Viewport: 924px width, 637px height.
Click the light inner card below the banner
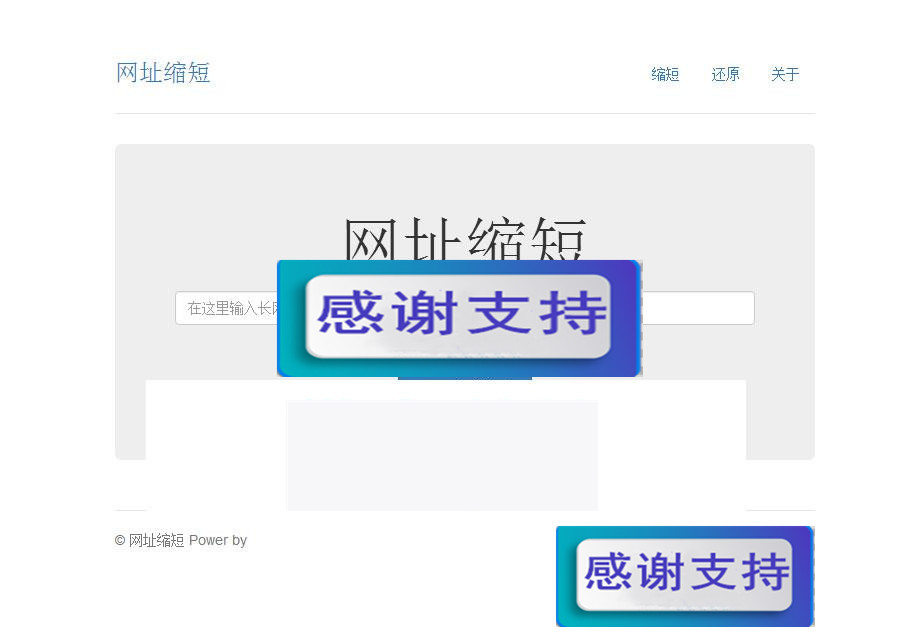pyautogui.click(x=441, y=455)
